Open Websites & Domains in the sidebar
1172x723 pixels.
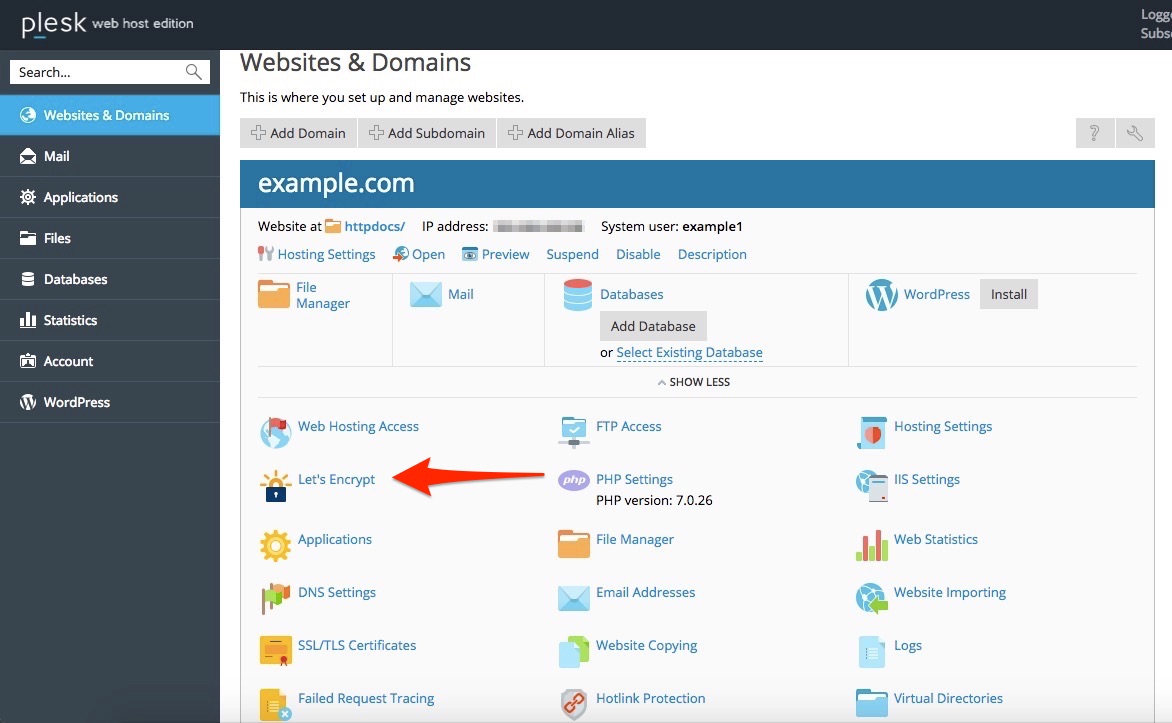click(x=110, y=115)
